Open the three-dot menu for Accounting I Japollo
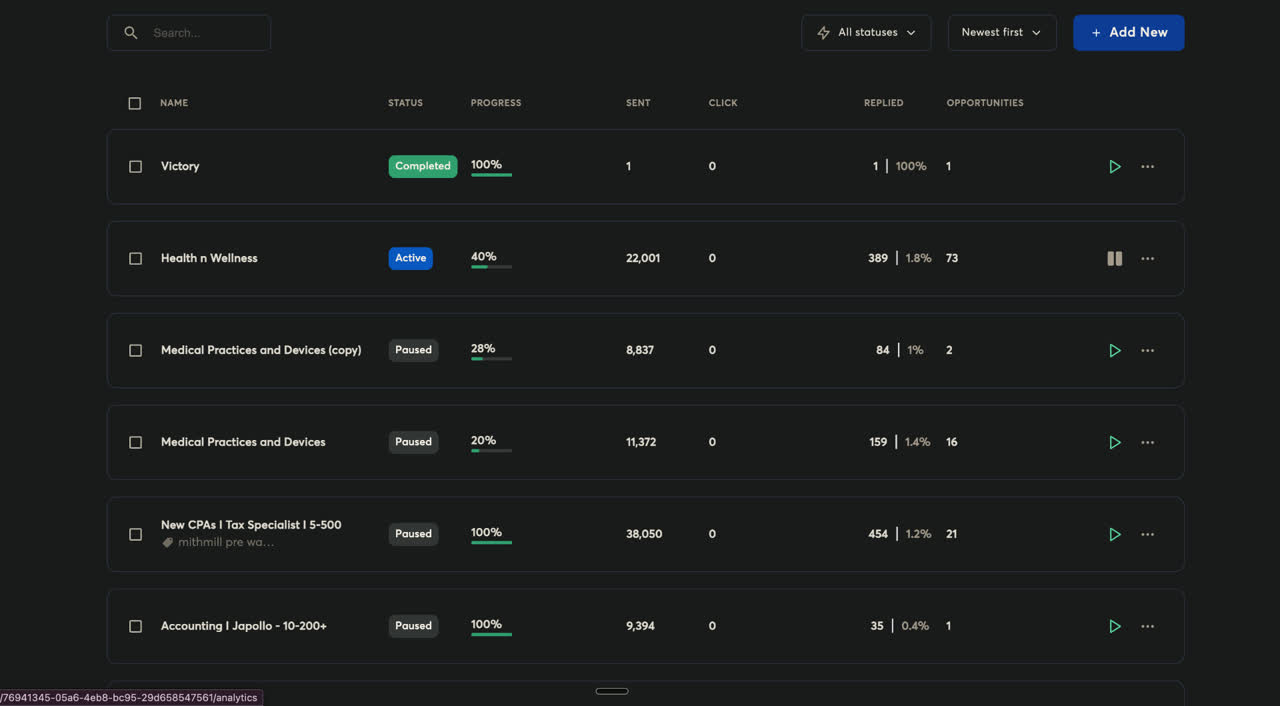This screenshot has height=706, width=1280. click(x=1147, y=626)
